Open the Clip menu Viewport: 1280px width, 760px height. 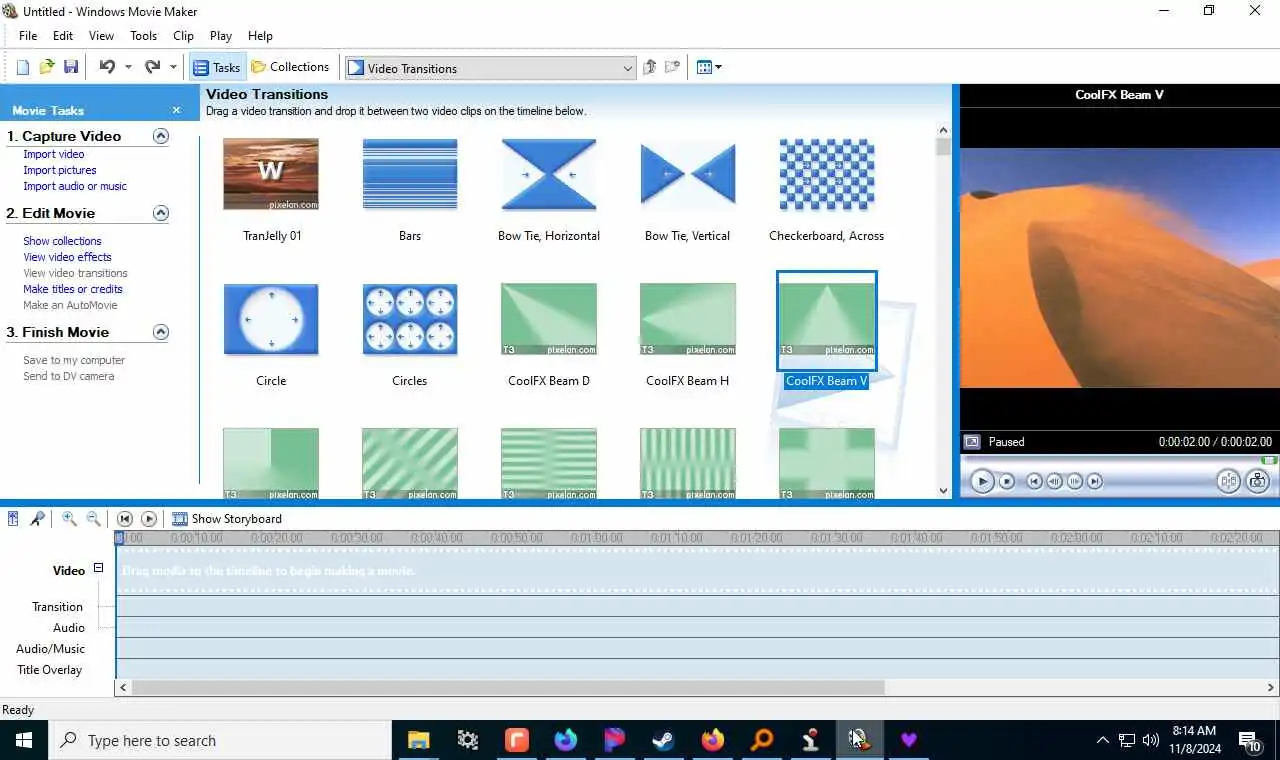[183, 35]
